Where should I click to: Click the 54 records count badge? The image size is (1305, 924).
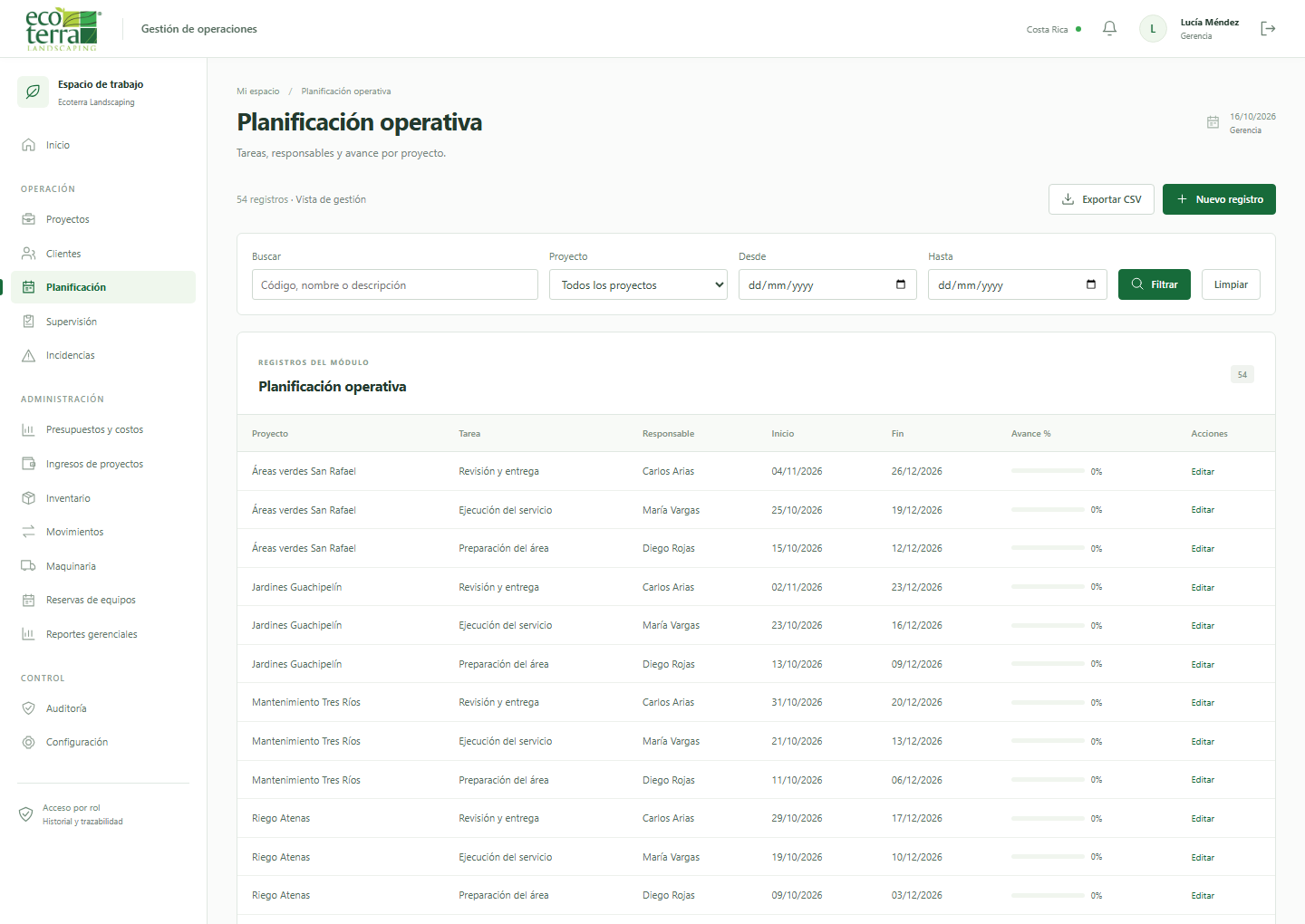pos(1242,375)
